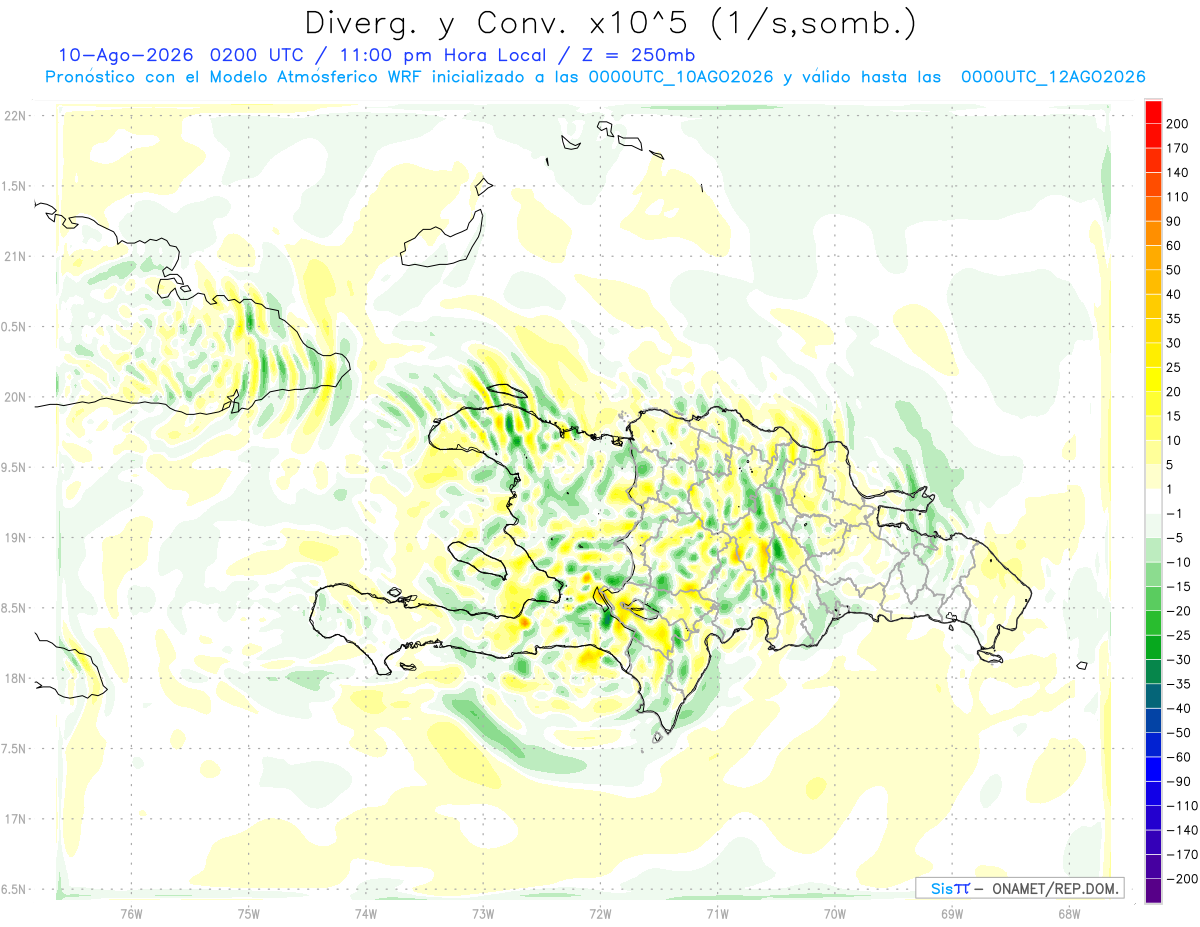Click the title 'Diverg. y Conv. x10^5 (1/s,somb.)'
This screenshot has width=1200, height=927.
click(x=610, y=23)
